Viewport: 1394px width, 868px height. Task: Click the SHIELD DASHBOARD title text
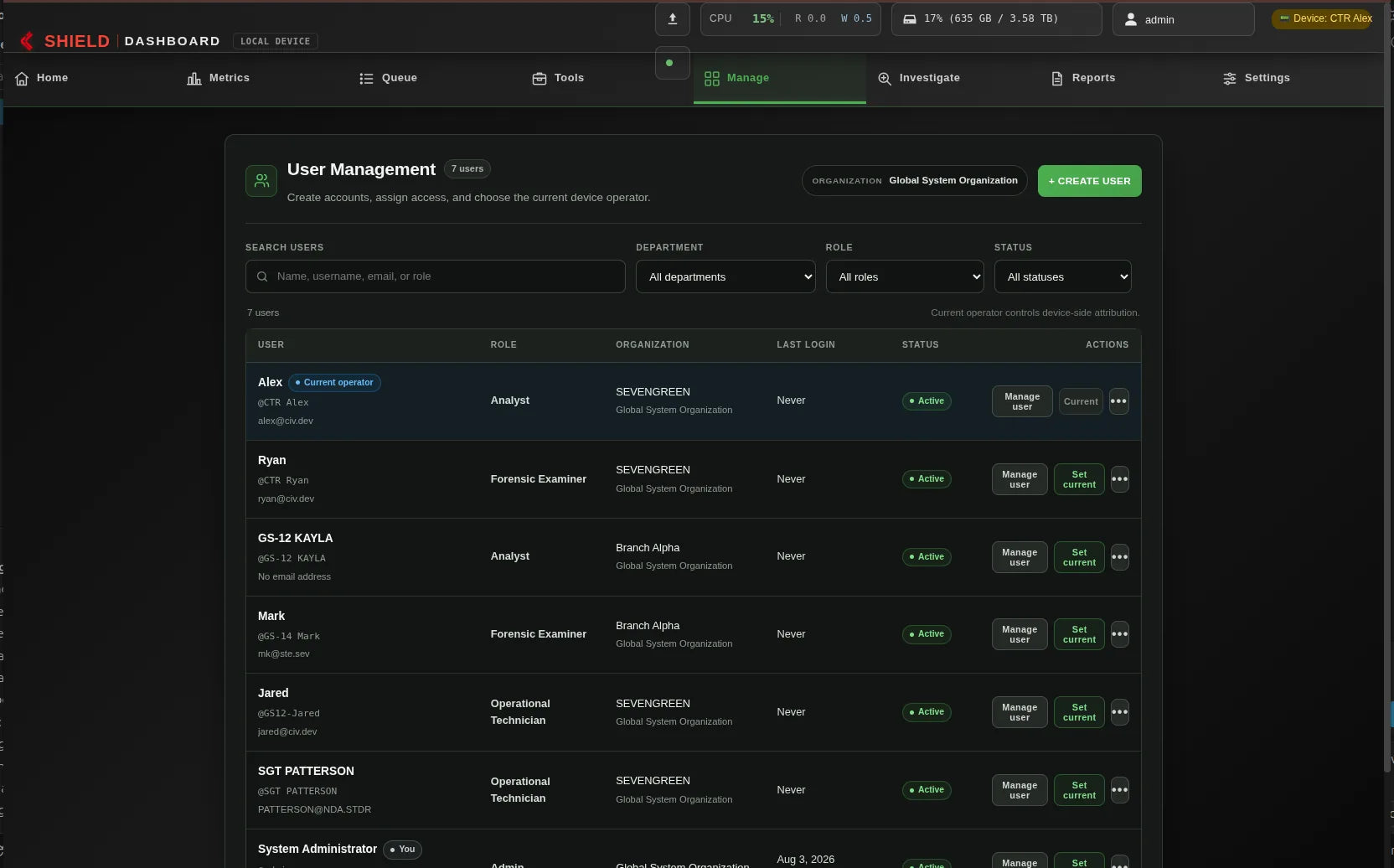coord(132,41)
